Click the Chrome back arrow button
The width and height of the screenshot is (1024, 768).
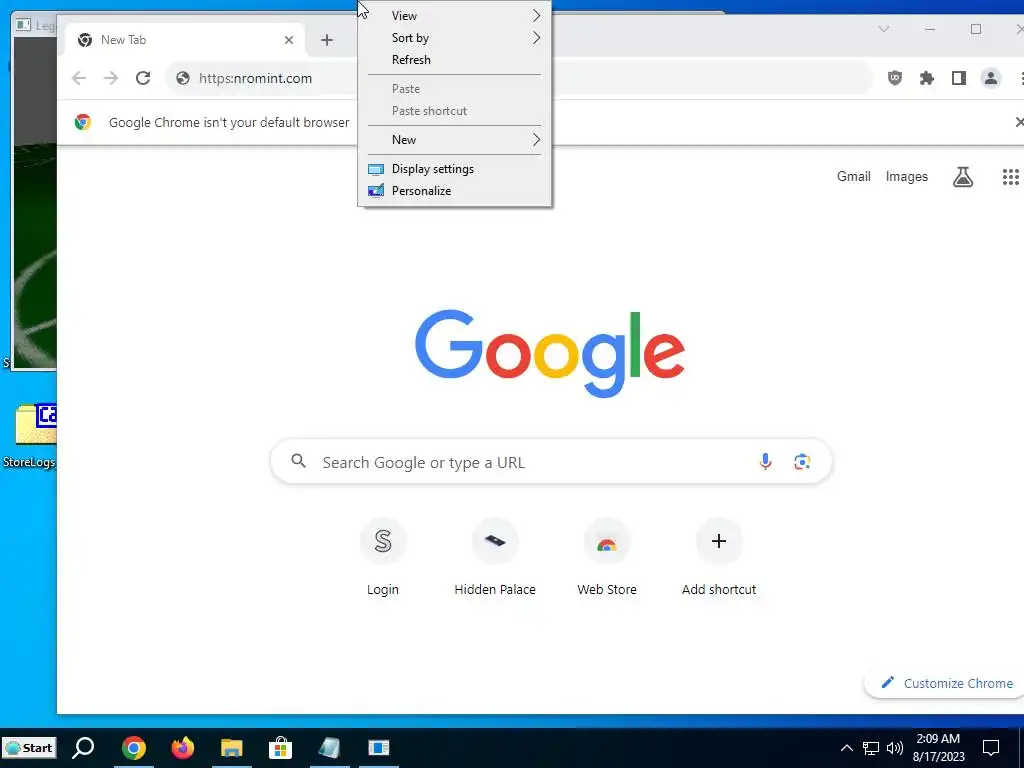pos(79,78)
